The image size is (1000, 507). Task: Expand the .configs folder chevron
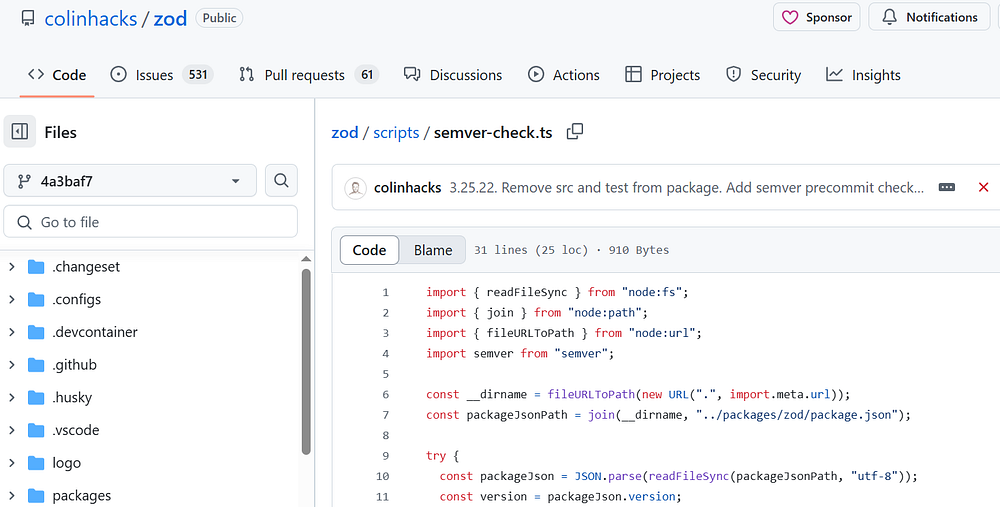11,299
